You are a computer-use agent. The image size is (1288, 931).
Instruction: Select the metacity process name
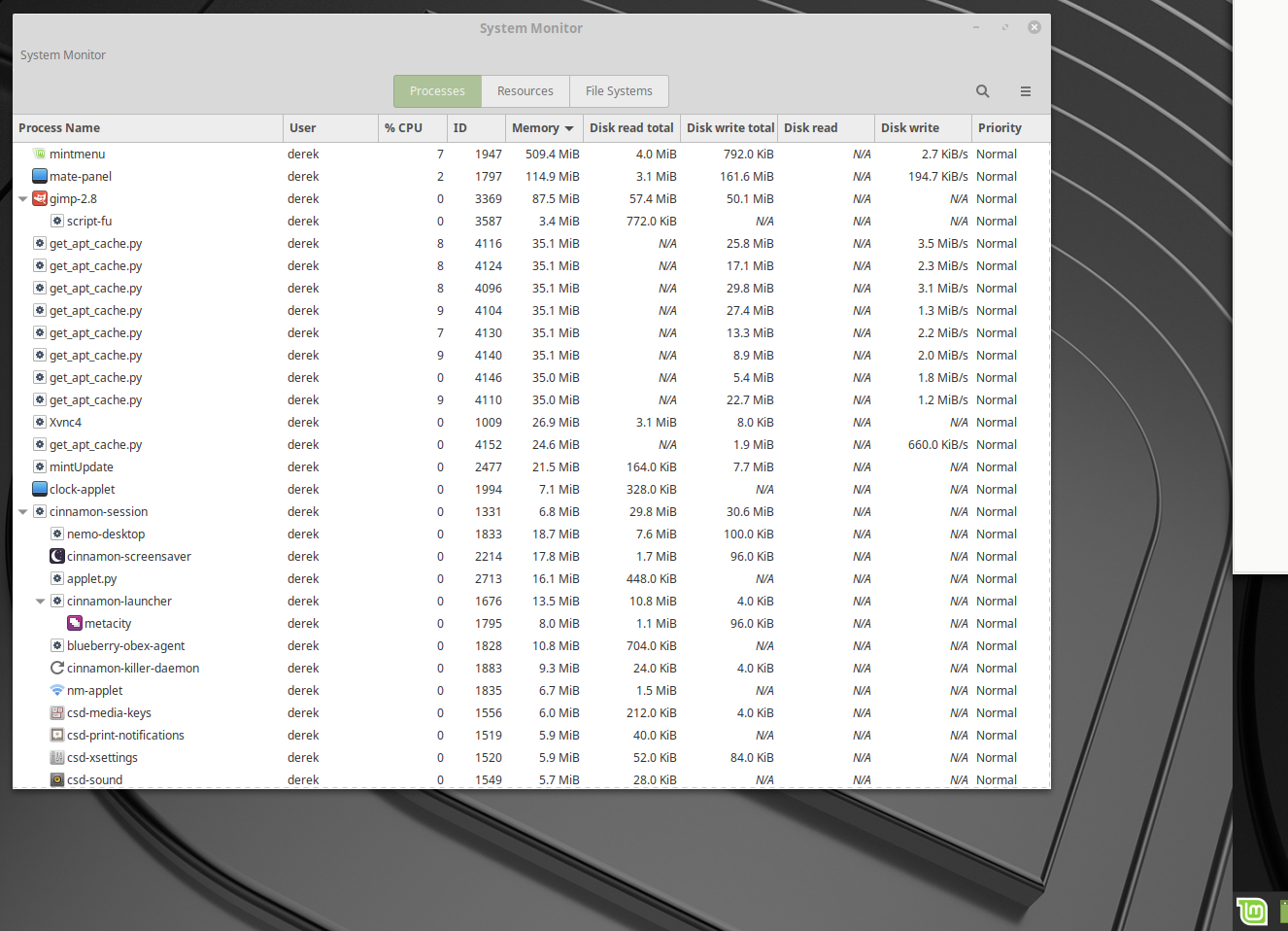pos(108,623)
